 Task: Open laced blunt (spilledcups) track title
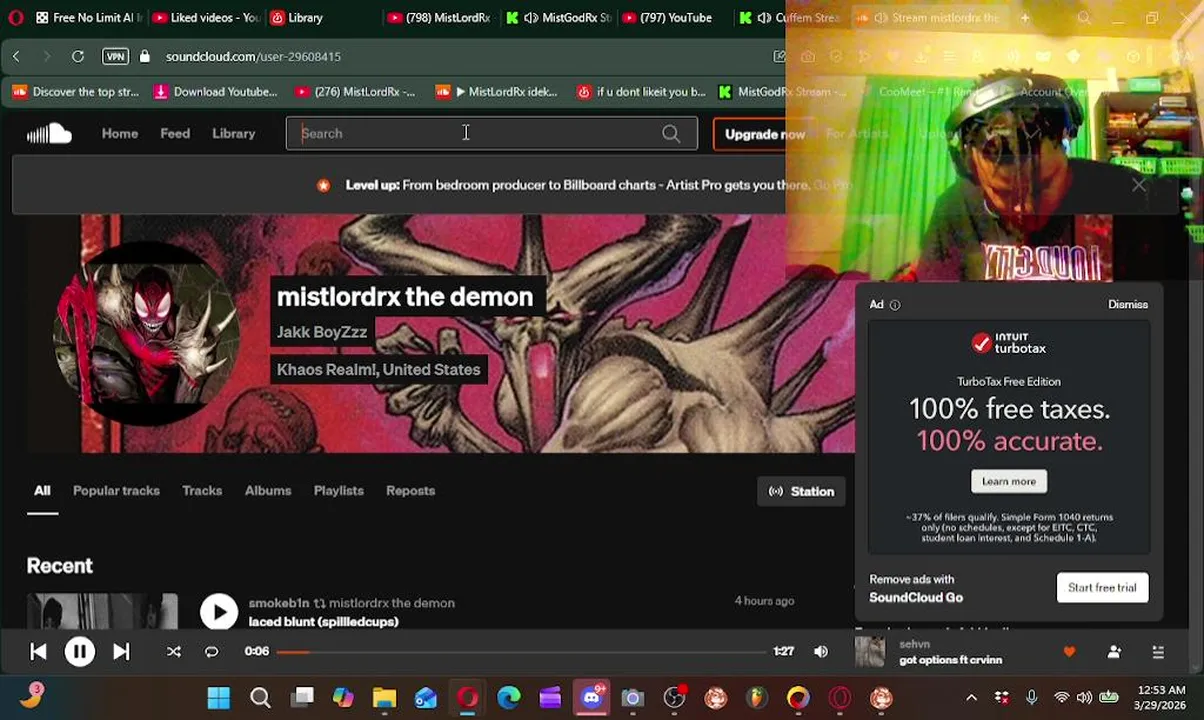323,622
